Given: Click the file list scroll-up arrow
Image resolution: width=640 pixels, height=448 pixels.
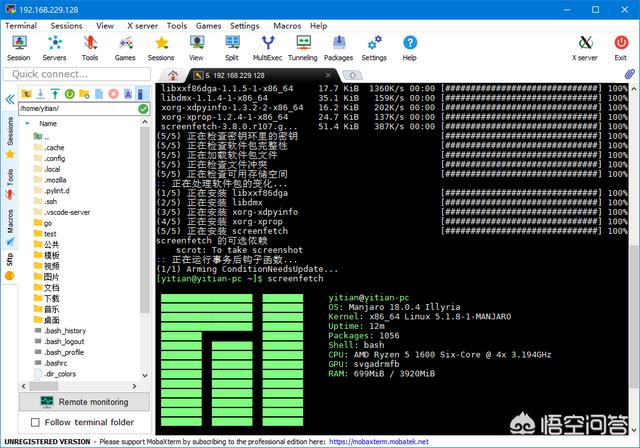Looking at the screenshot, I should click(x=145, y=122).
